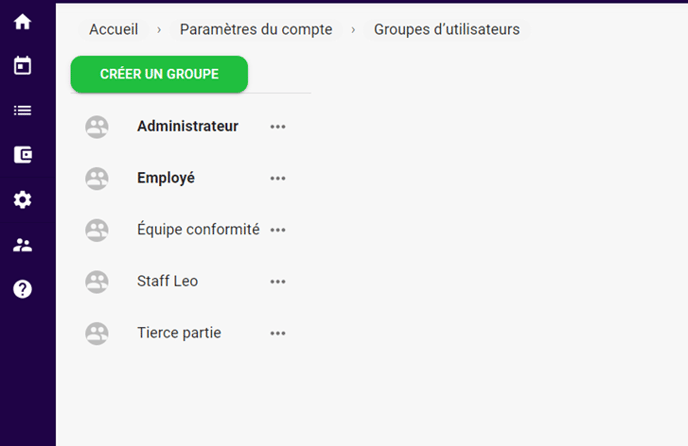Viewport: 688px width, 446px height.
Task: Open the help question mark icon
Action: click(22, 289)
